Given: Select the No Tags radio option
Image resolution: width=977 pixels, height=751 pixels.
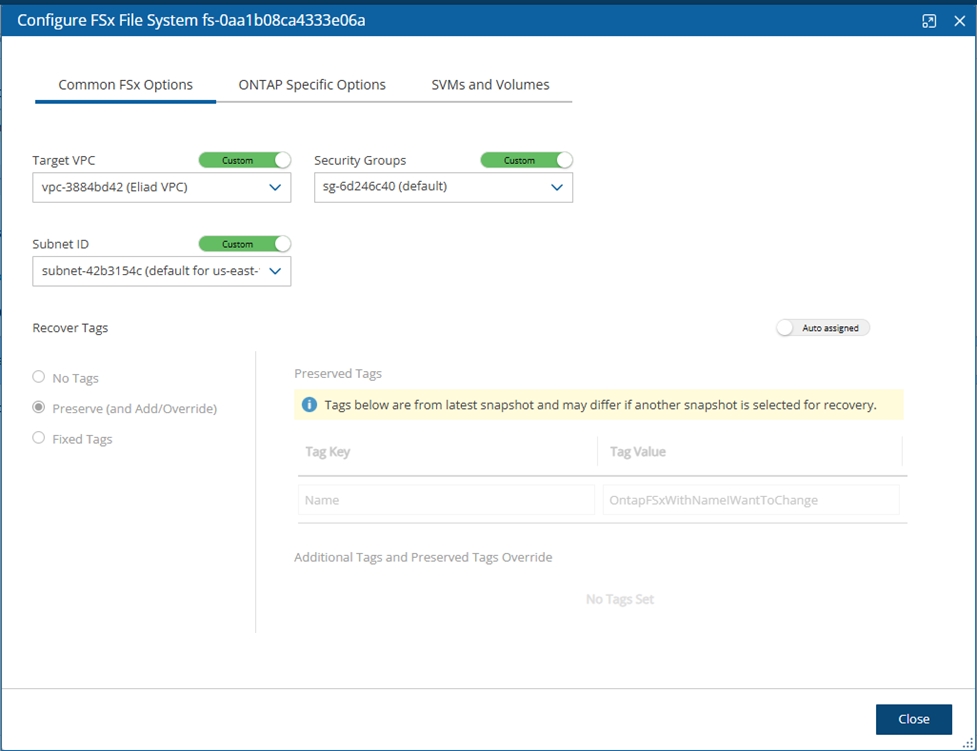Looking at the screenshot, I should coord(39,377).
